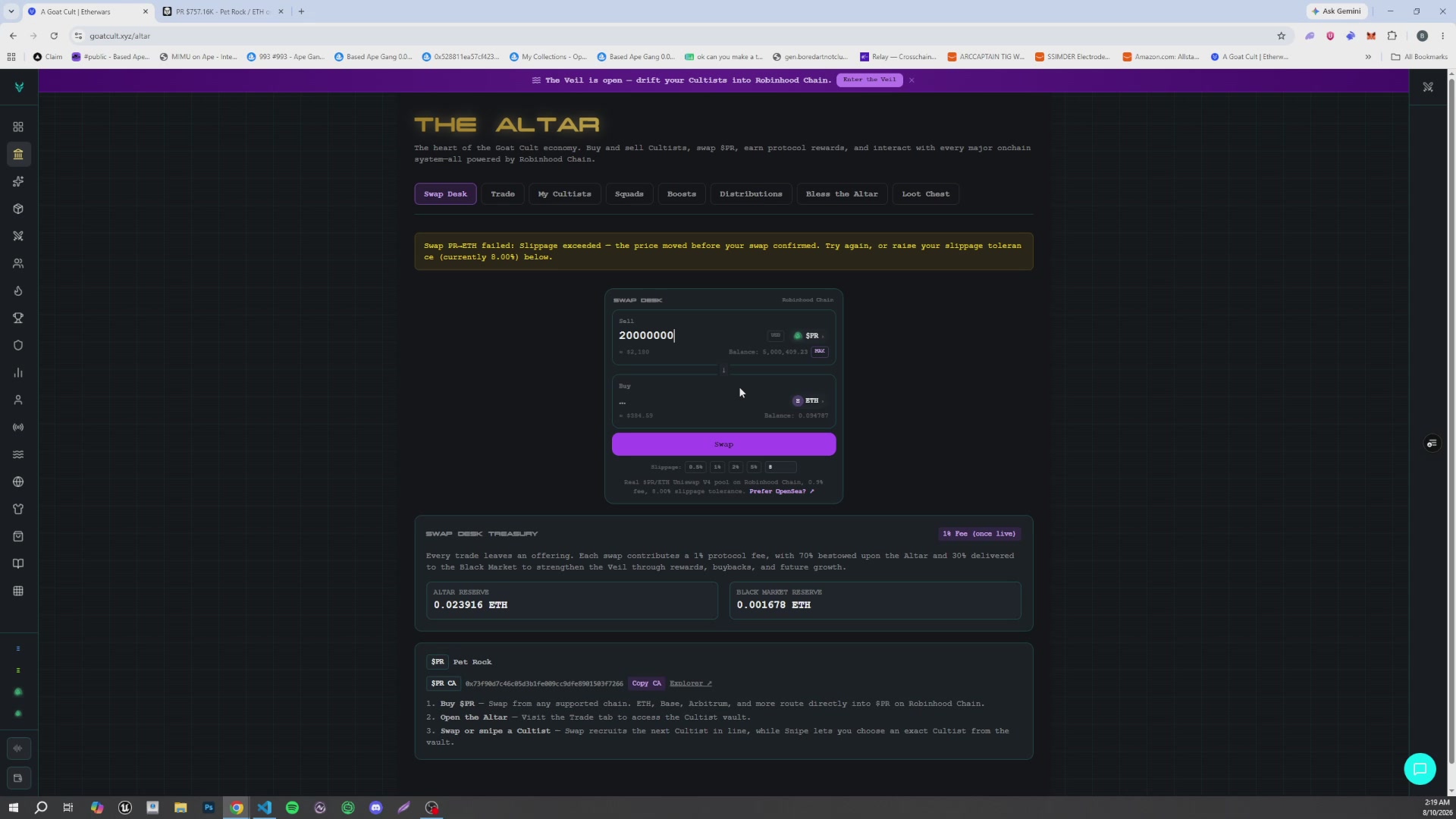The image size is (1456, 819).
Task: Open the dashboard grid icon in sidebar
Action: pyautogui.click(x=18, y=127)
